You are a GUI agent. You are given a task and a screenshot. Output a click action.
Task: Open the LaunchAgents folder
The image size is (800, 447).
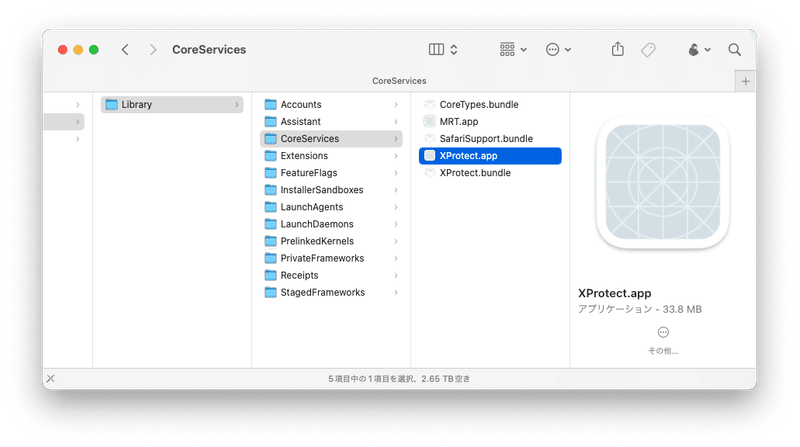click(x=331, y=207)
